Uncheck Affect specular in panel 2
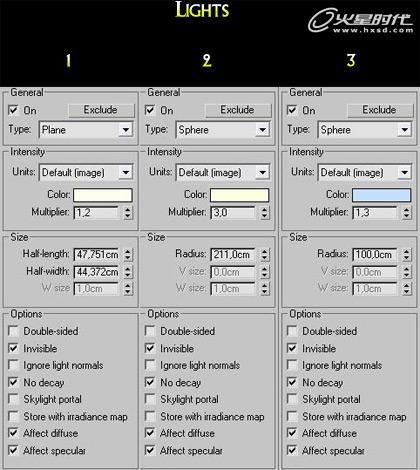This screenshot has width=420, height=470. (x=150, y=450)
